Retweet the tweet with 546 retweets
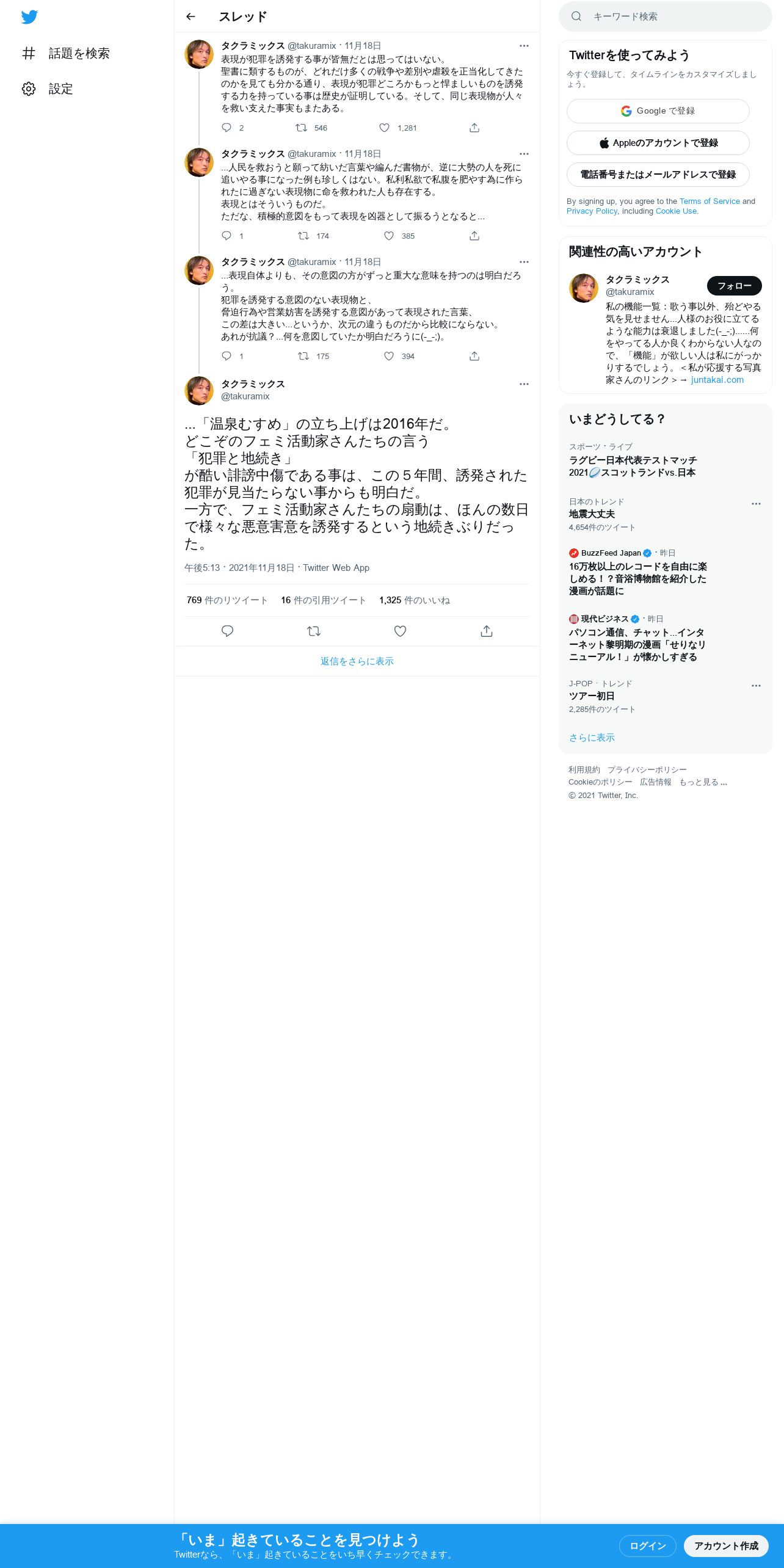 (301, 128)
